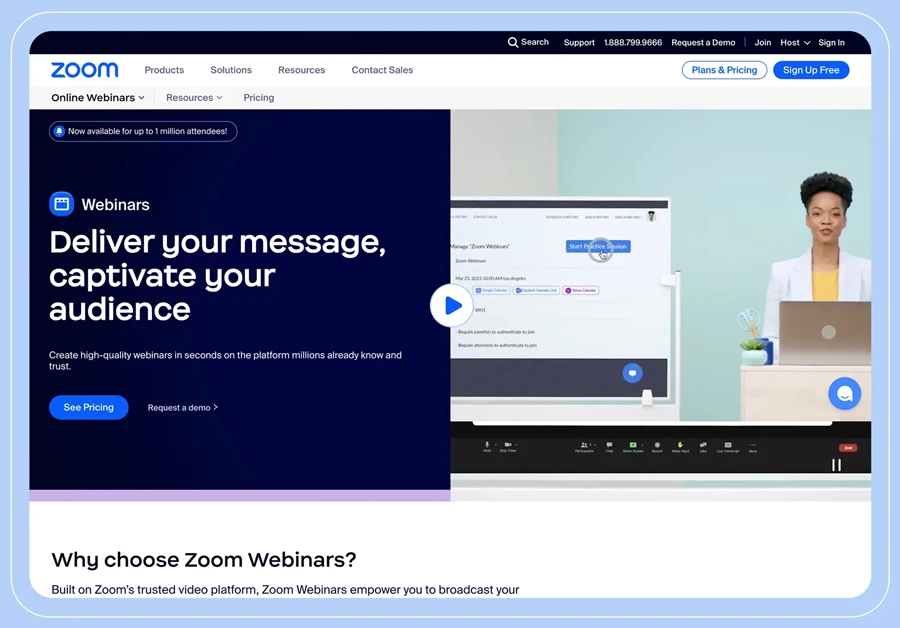Viewport: 900px width, 628px height.
Task: Click the Zoom logo
Action: coord(85,70)
